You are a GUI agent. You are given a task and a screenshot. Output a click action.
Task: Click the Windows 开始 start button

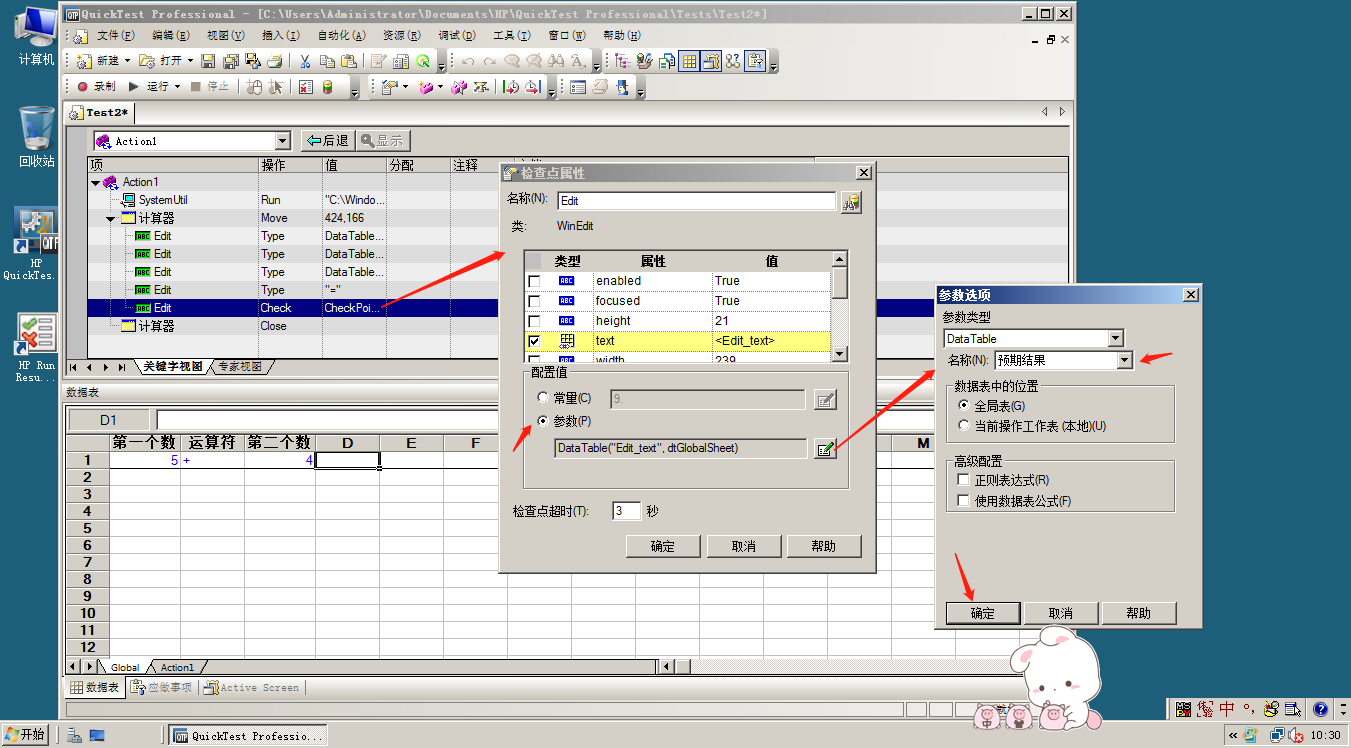point(26,735)
